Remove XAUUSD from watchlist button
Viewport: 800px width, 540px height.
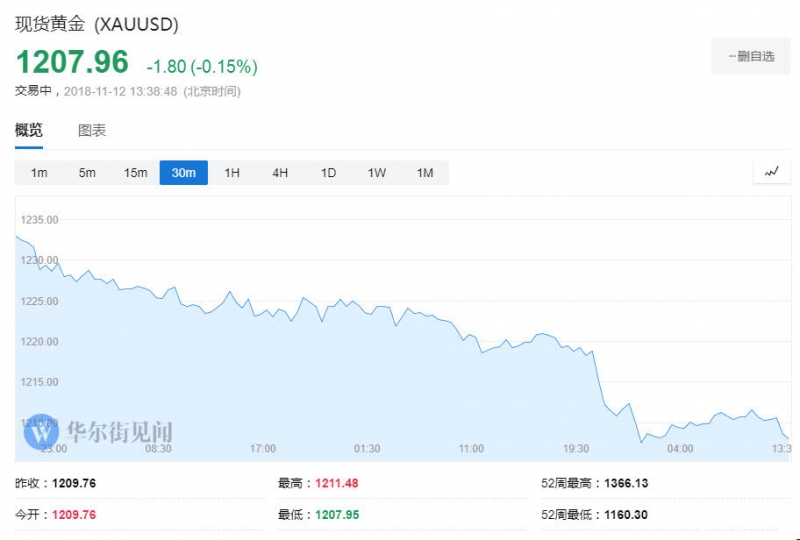pos(751,56)
